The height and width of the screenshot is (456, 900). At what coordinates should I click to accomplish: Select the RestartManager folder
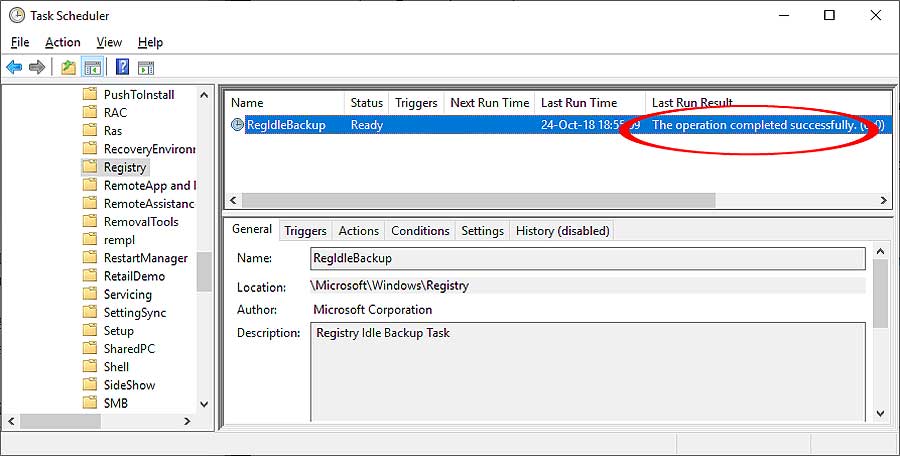click(x=146, y=258)
